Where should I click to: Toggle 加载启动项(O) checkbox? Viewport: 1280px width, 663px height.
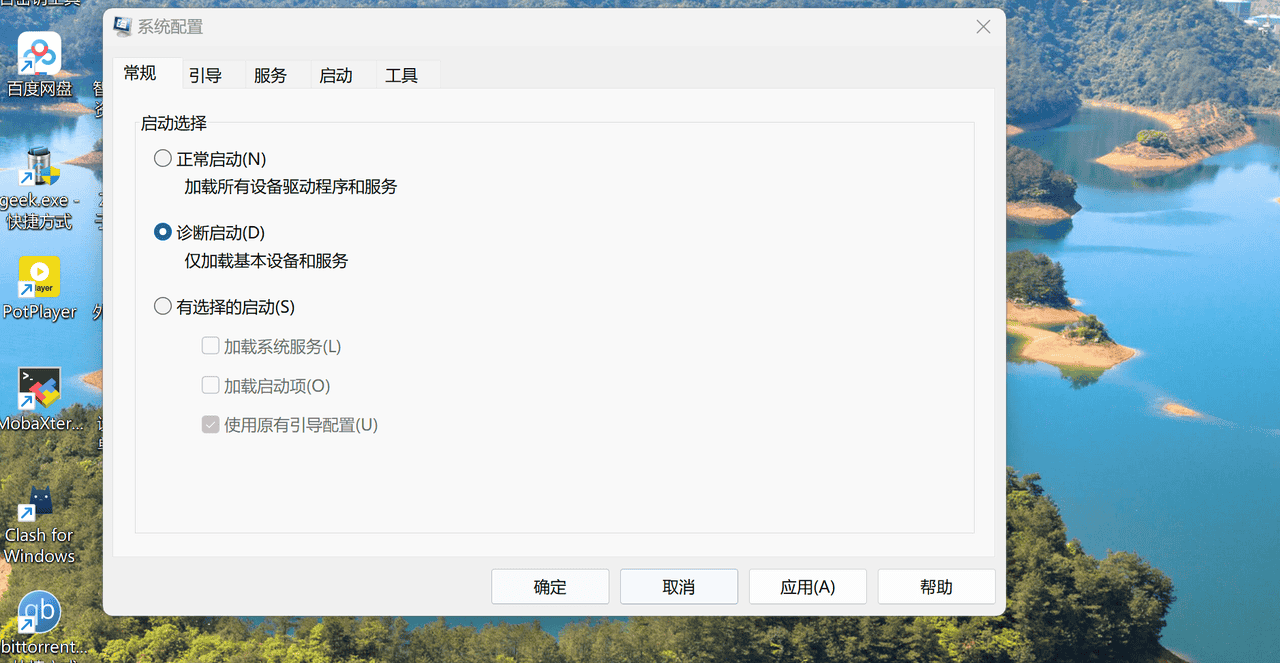point(265,385)
